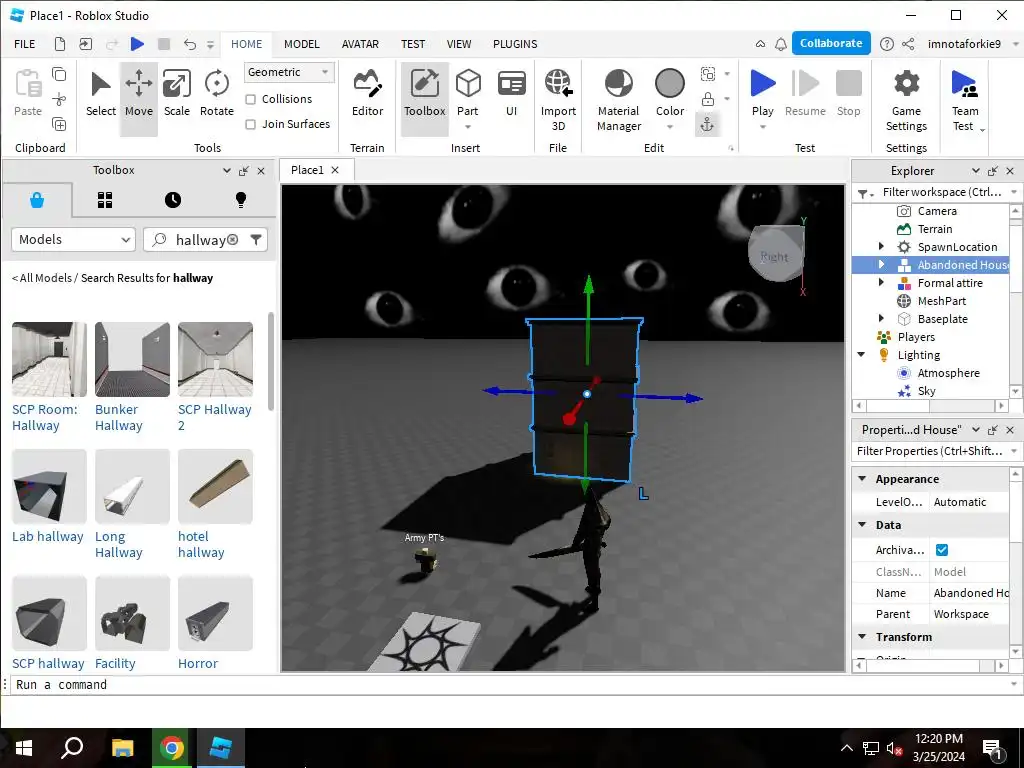Enable the Join Surfaces checkbox
This screenshot has height=768, width=1024.
pos(250,124)
